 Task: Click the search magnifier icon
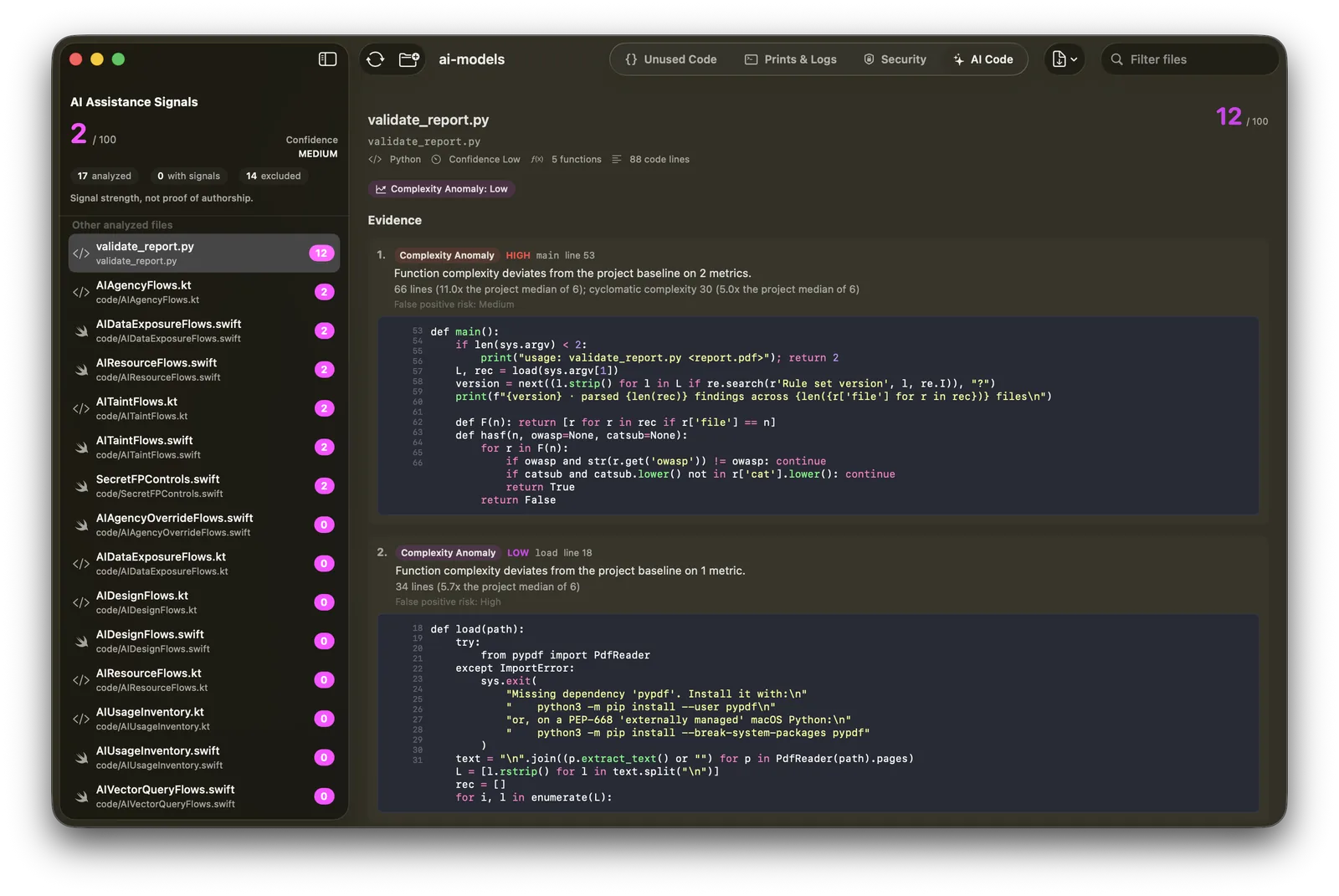point(1116,59)
